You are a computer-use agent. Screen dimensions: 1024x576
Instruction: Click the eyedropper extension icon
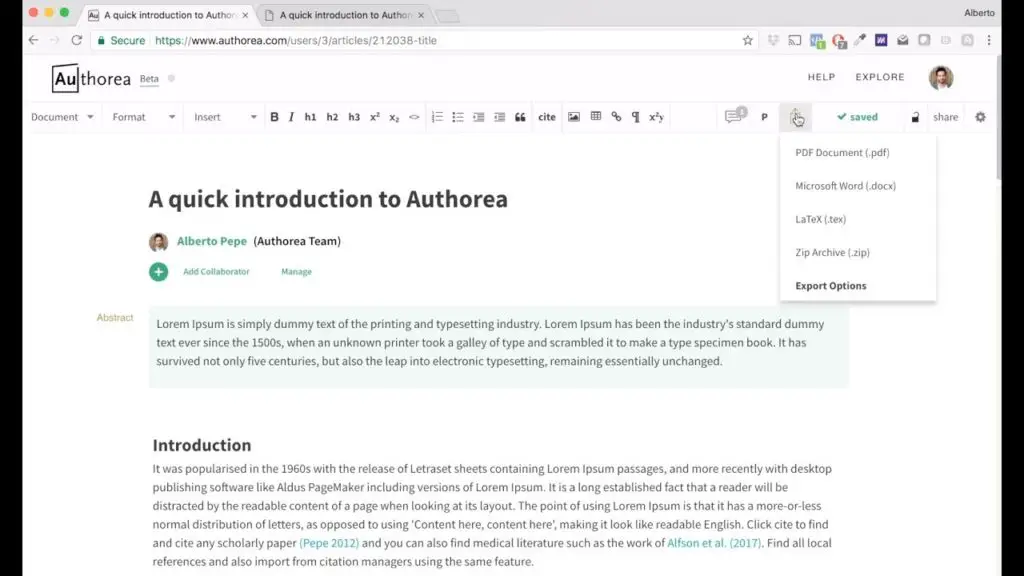[859, 40]
